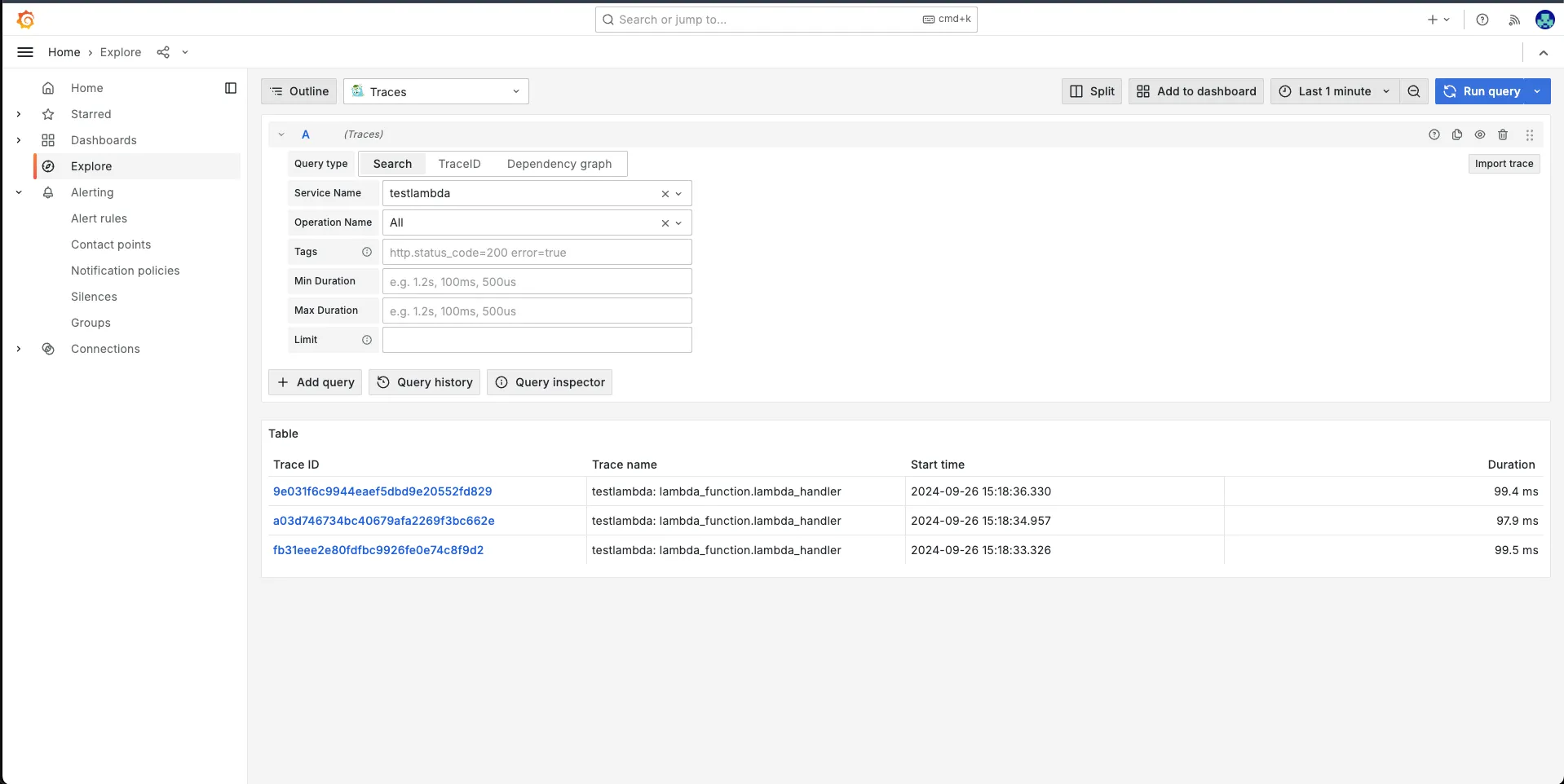
Task: Switch to Dependency graph query type
Action: [559, 164]
